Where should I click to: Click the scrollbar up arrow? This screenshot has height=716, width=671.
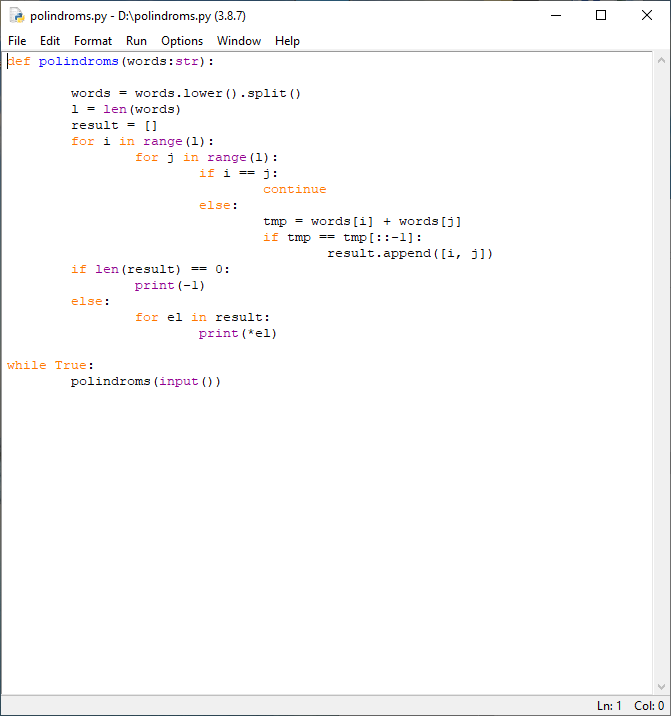pyautogui.click(x=660, y=61)
